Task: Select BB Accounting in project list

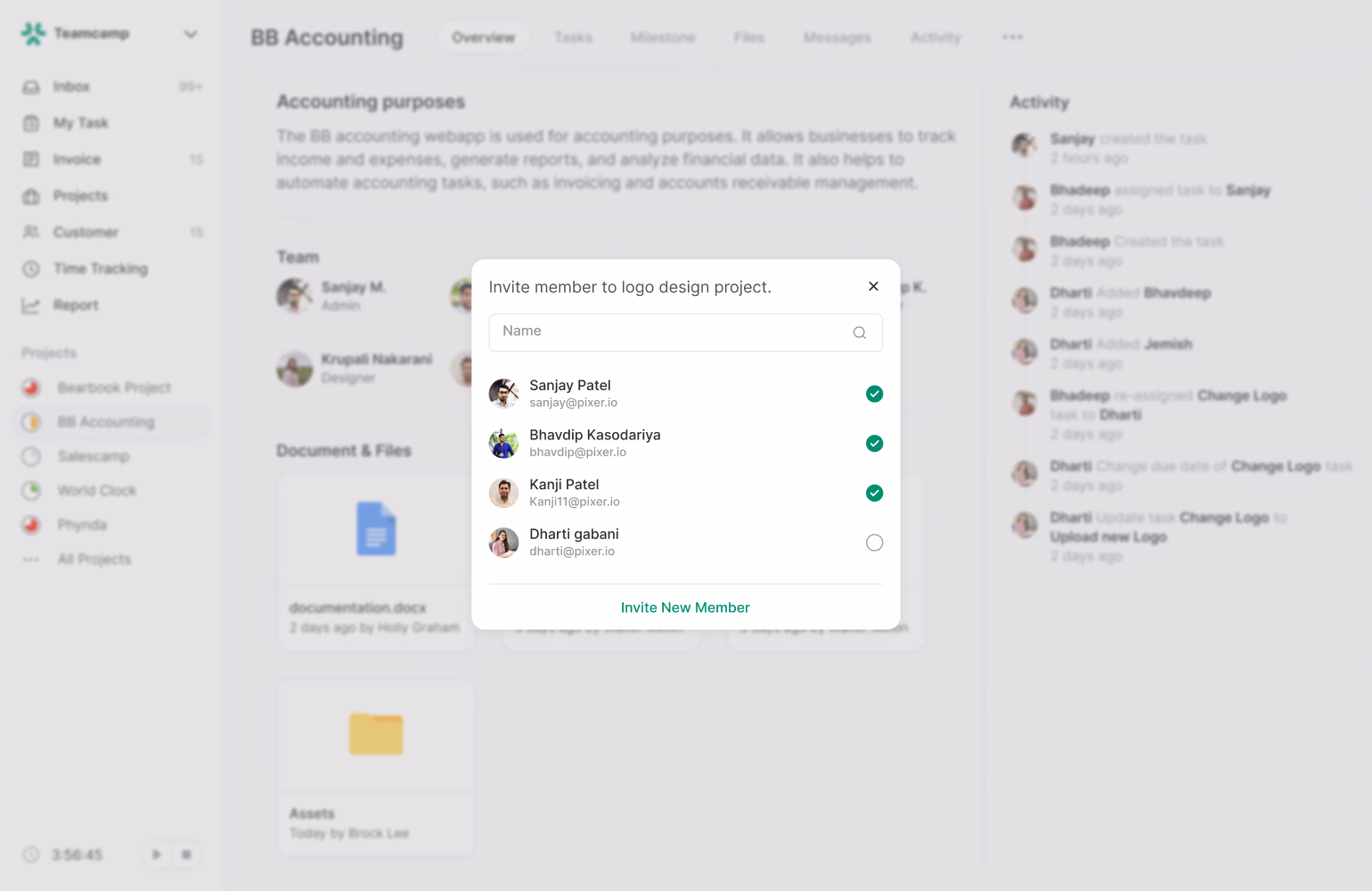Action: (x=112, y=421)
